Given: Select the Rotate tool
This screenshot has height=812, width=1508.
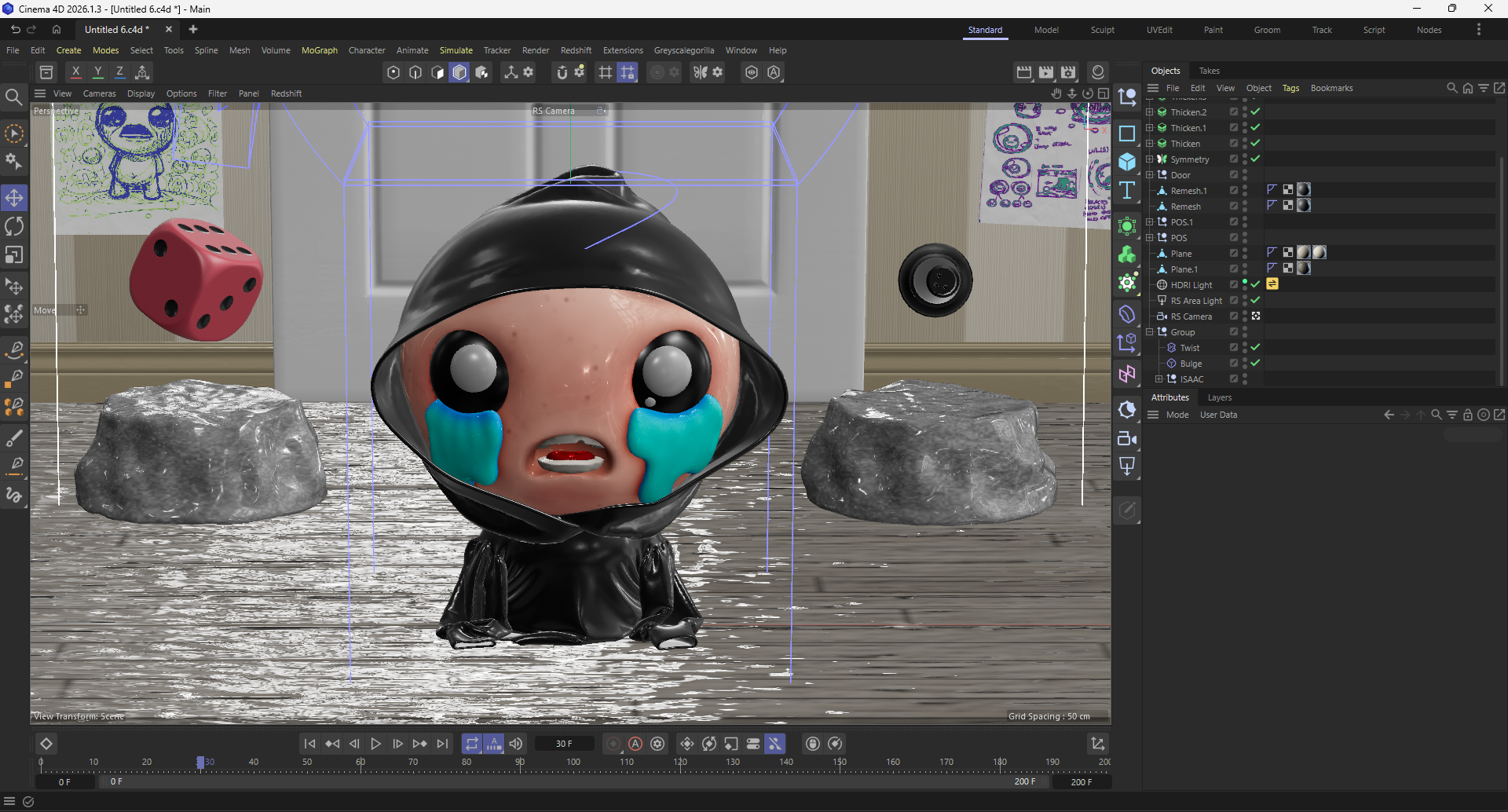Looking at the screenshot, I should point(14,227).
